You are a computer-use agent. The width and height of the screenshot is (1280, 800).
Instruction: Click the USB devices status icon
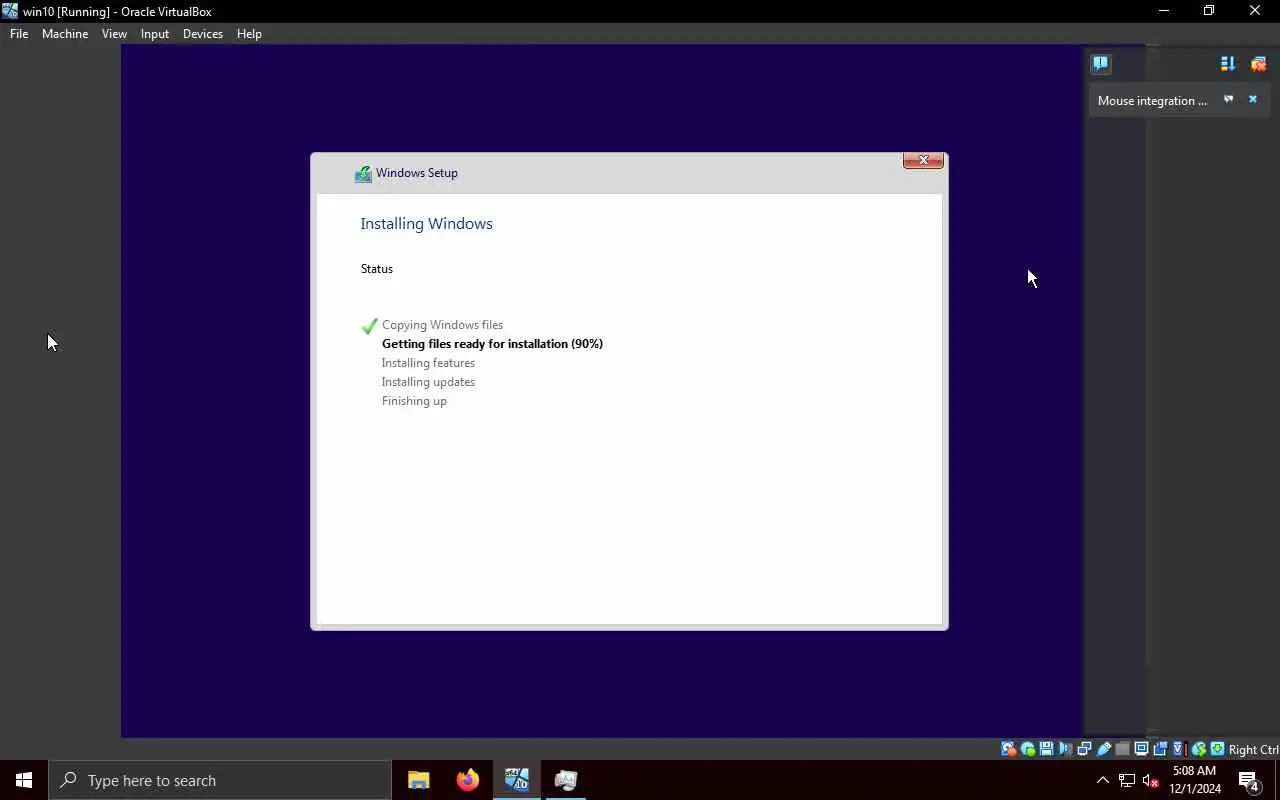pyautogui.click(x=1103, y=749)
